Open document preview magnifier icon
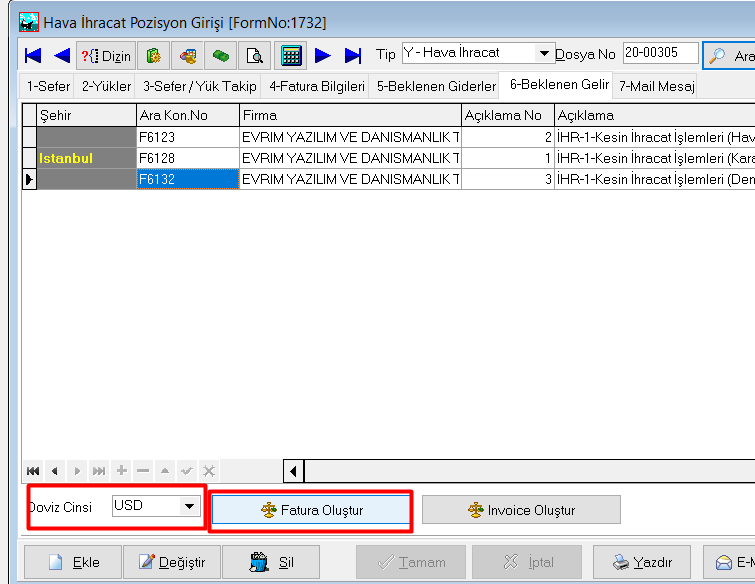 (254, 56)
